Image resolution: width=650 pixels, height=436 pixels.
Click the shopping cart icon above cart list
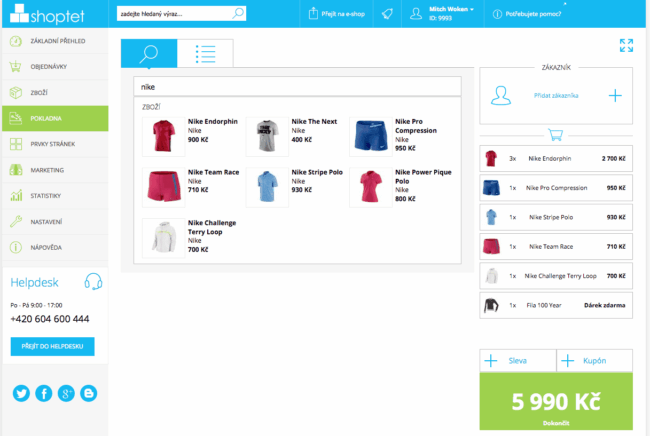click(x=555, y=135)
